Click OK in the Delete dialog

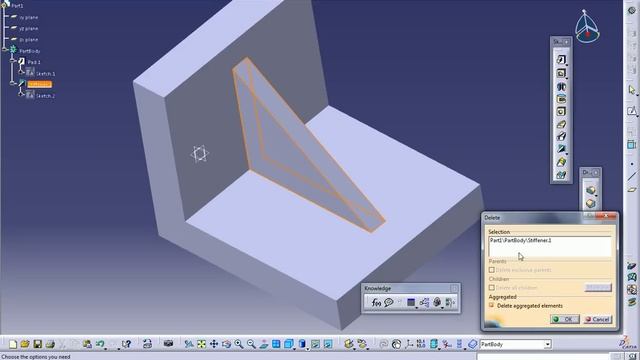564,319
